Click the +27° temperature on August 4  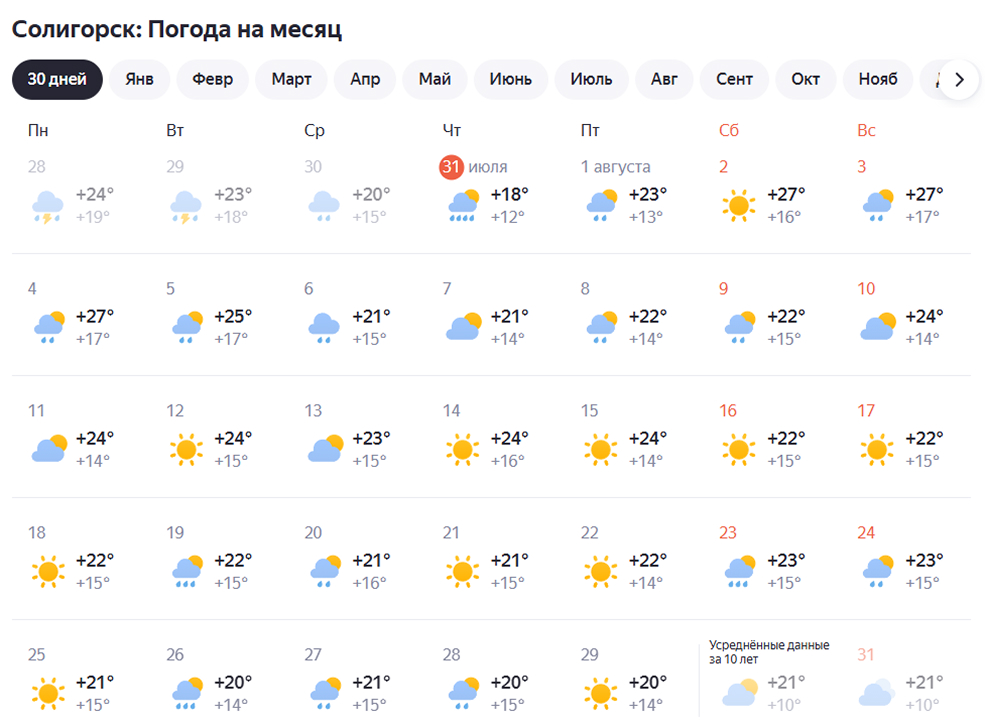pos(95,317)
